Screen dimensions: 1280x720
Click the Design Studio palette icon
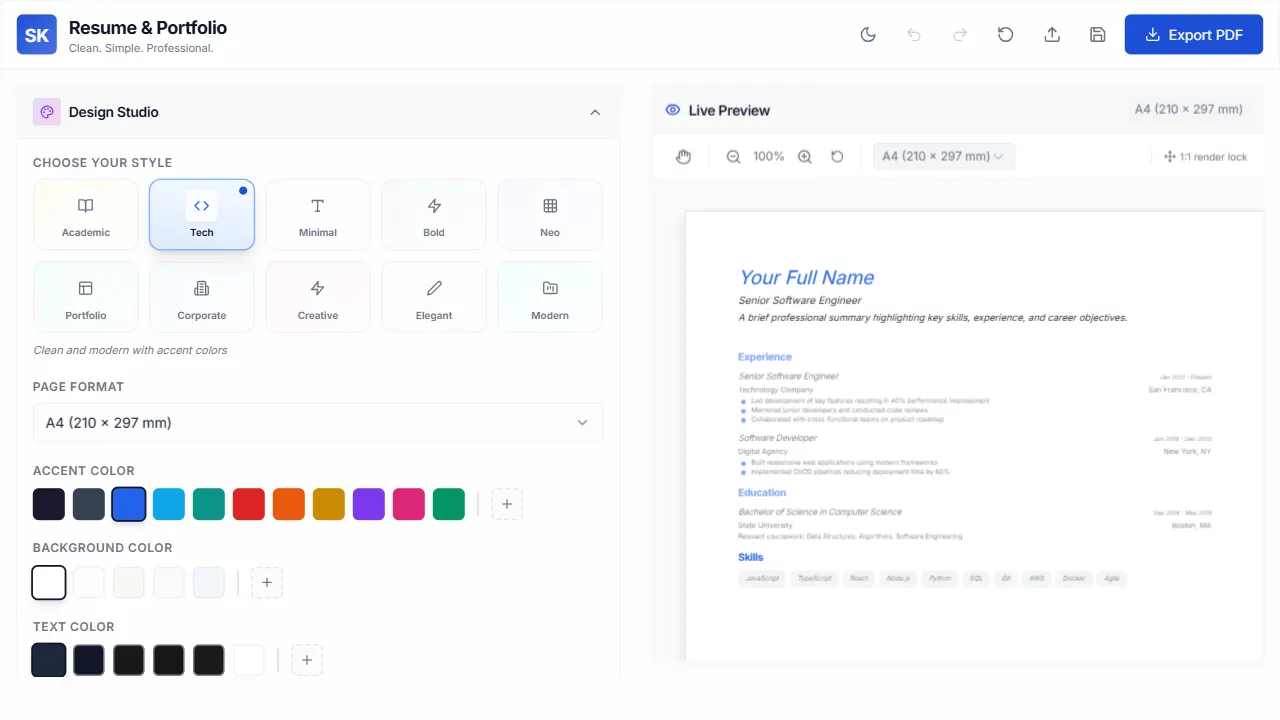[x=47, y=112]
